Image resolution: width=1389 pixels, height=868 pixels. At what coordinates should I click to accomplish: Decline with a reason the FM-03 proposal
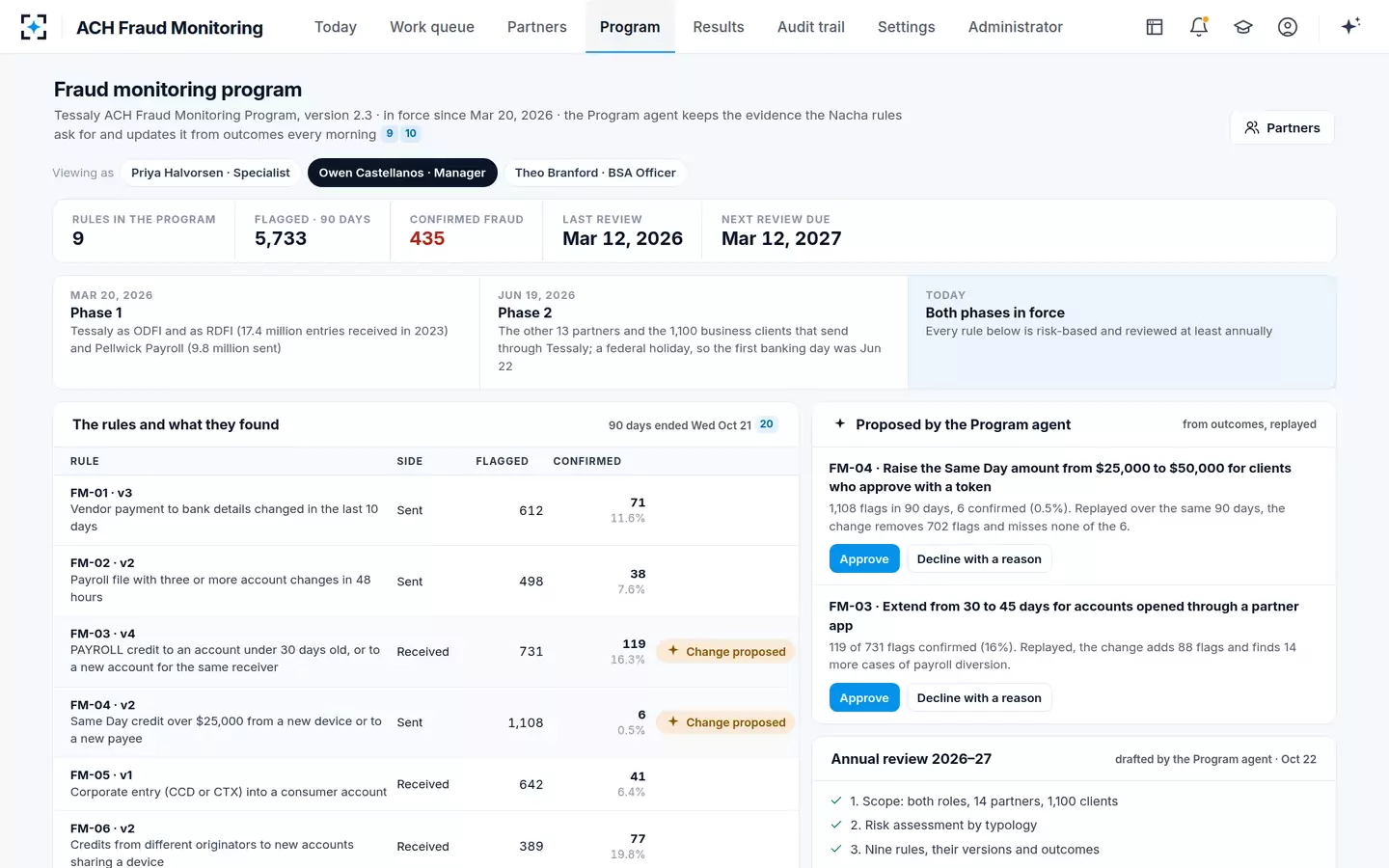(979, 697)
